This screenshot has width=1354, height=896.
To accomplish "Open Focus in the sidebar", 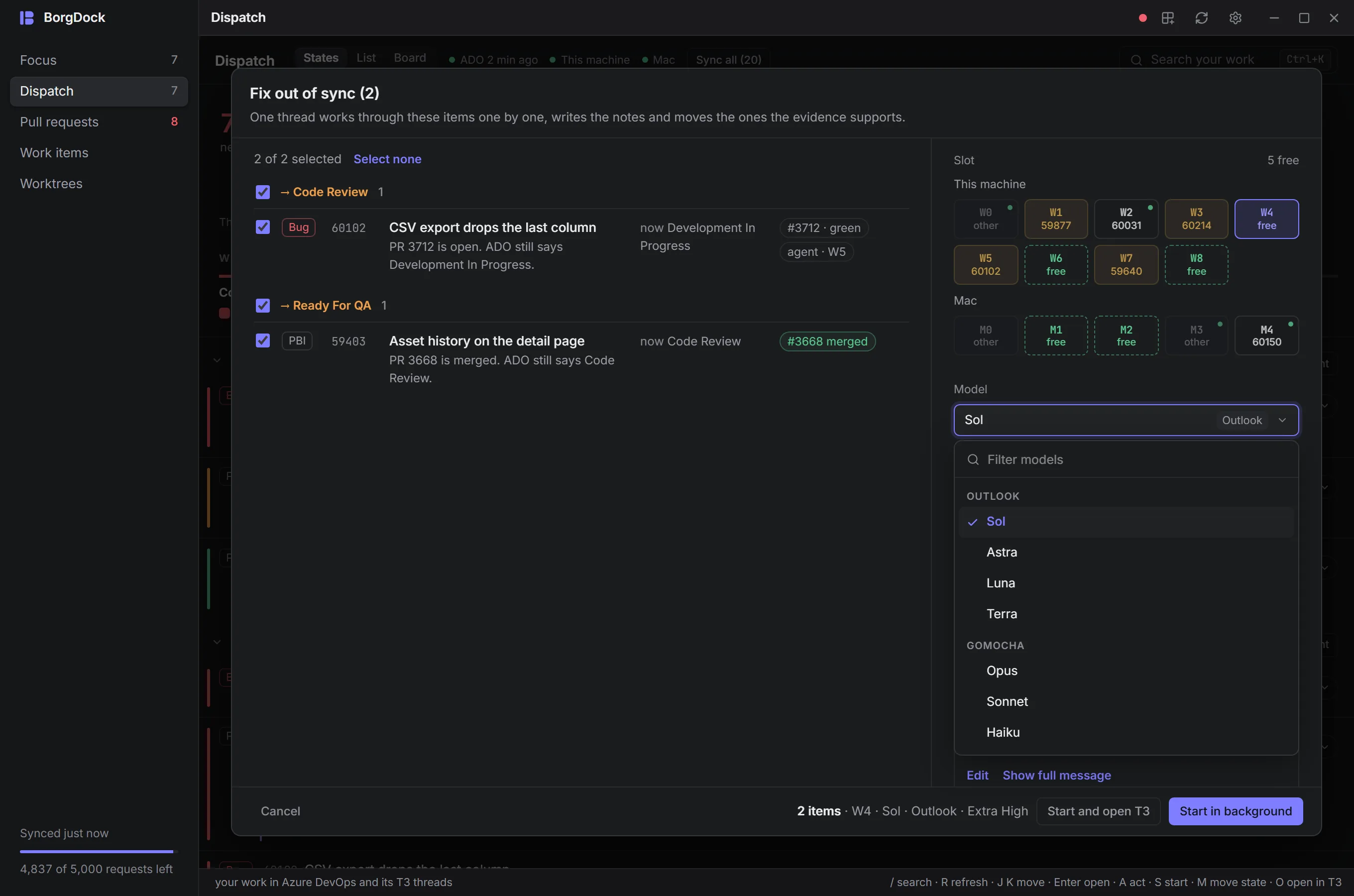I will point(99,60).
